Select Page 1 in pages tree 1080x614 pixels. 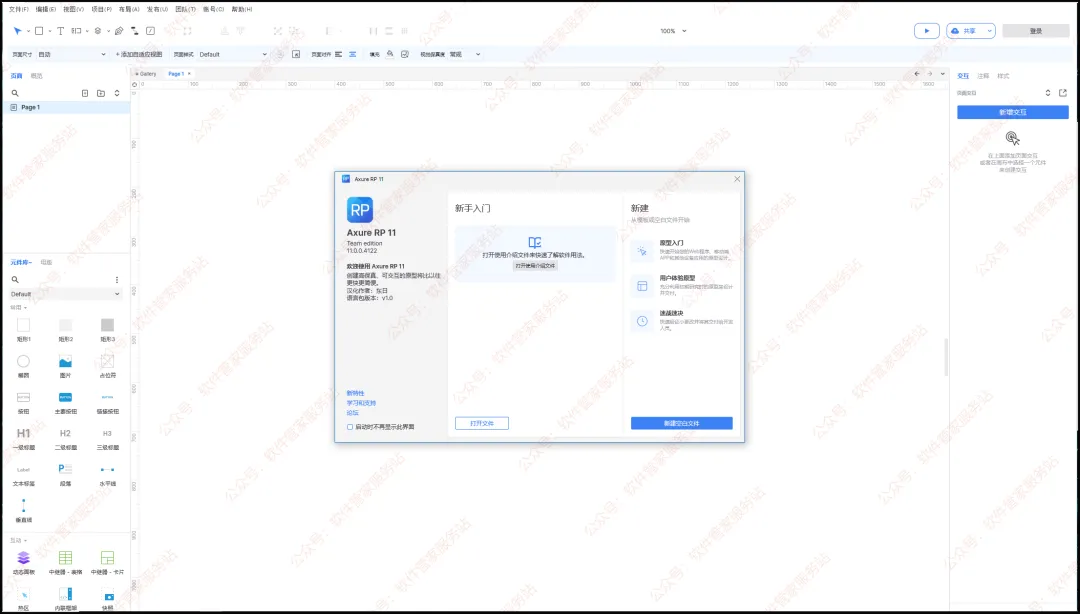(x=66, y=108)
